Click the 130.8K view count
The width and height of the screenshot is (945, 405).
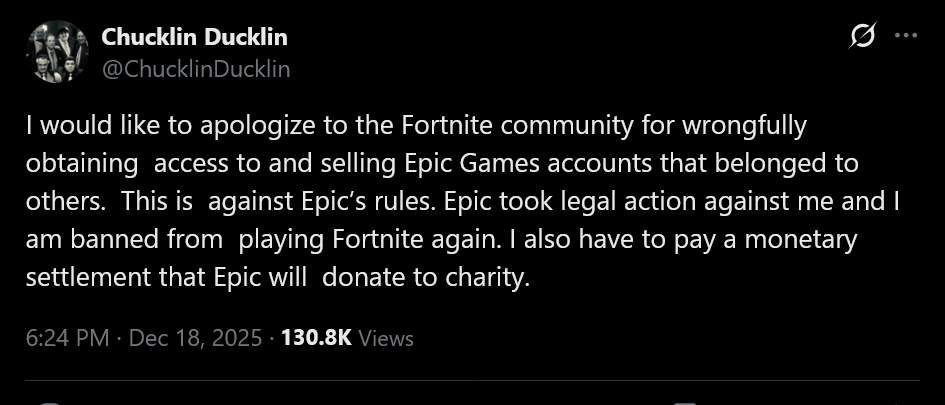pyautogui.click(x=316, y=338)
